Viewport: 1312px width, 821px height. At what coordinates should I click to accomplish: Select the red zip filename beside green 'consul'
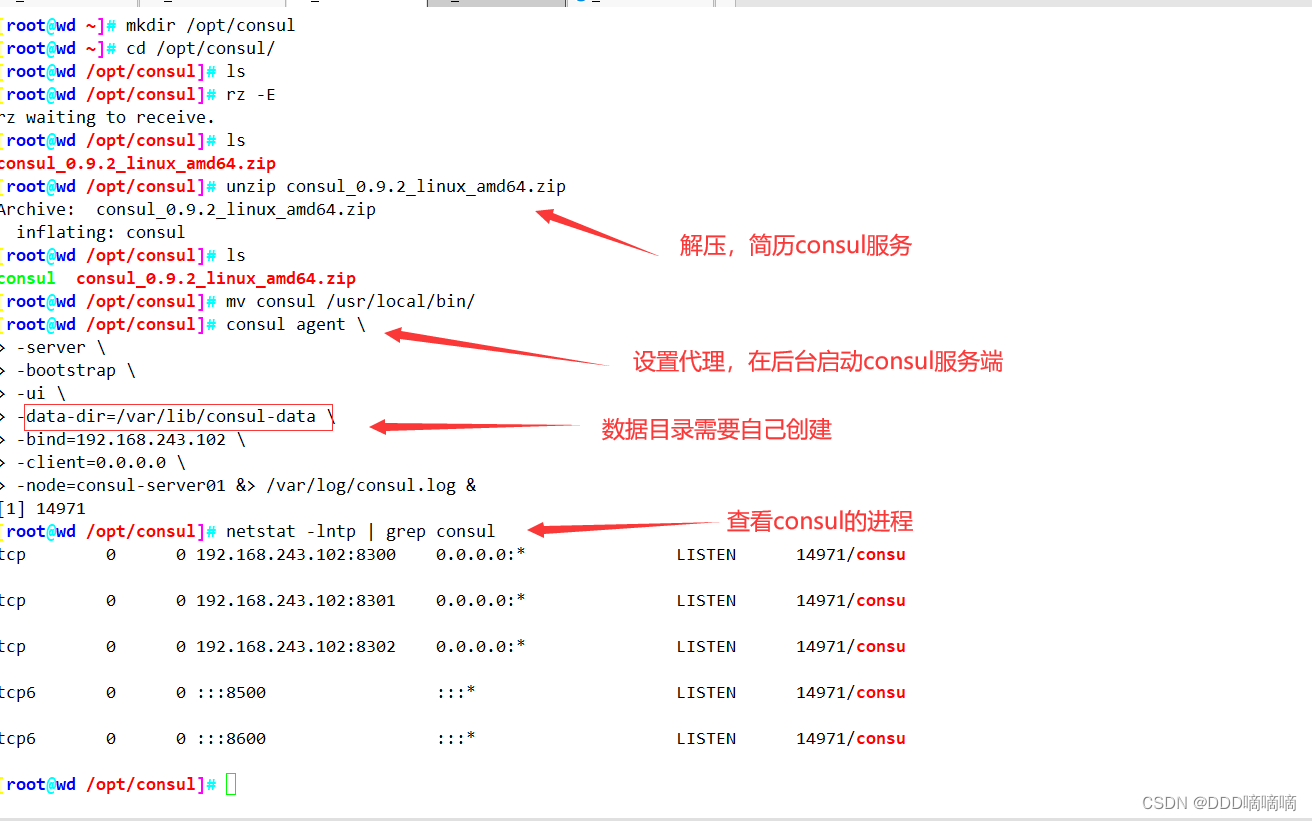[216, 278]
